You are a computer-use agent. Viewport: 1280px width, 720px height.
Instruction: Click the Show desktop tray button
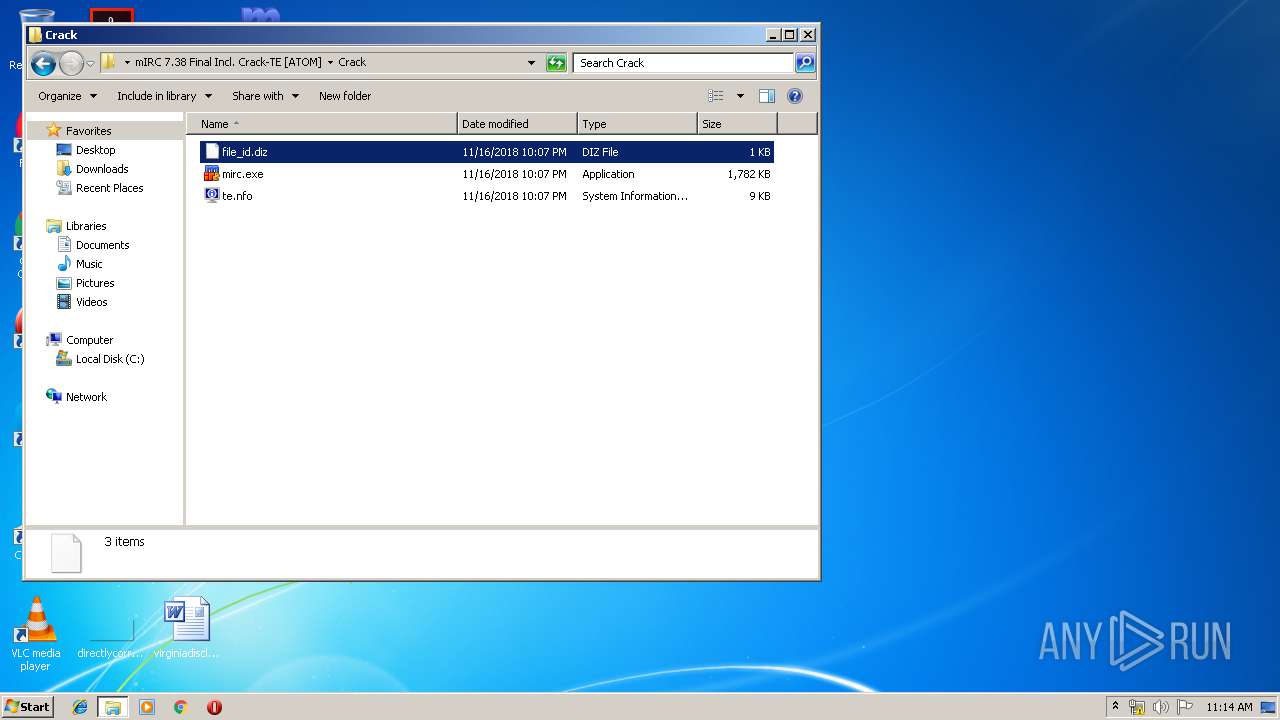pos(1268,707)
